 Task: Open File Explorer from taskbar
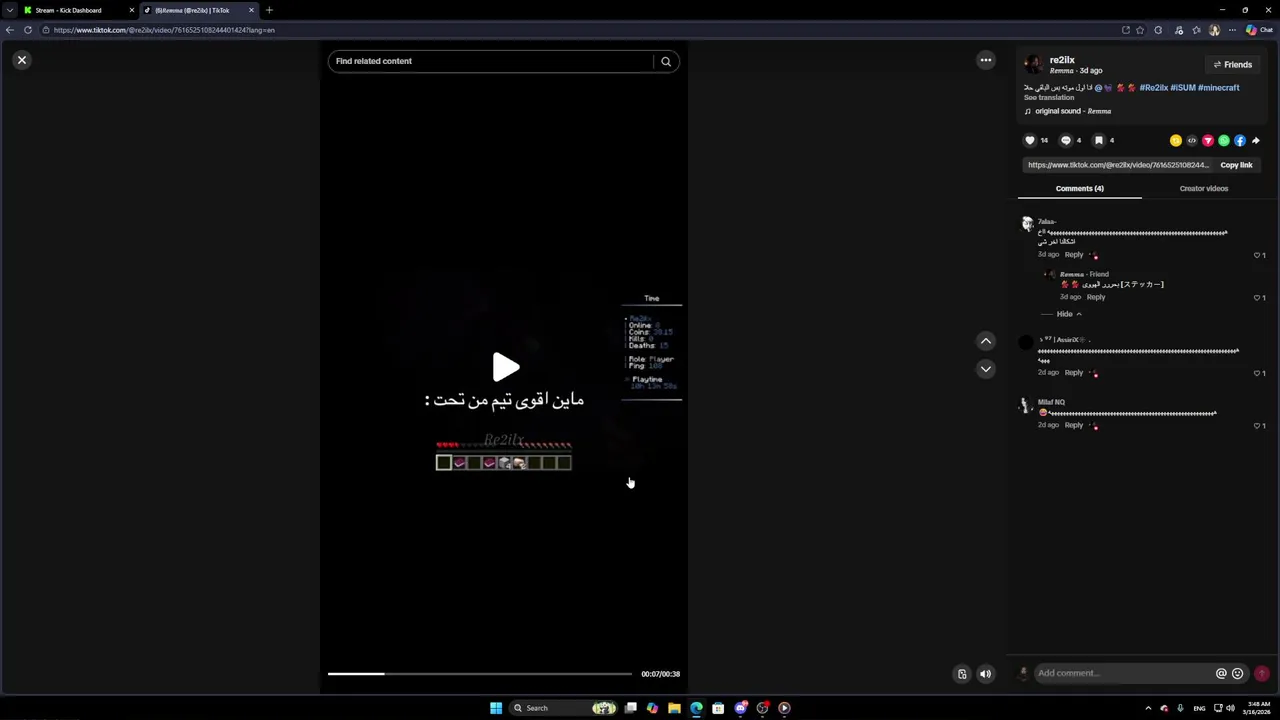pyautogui.click(x=674, y=708)
